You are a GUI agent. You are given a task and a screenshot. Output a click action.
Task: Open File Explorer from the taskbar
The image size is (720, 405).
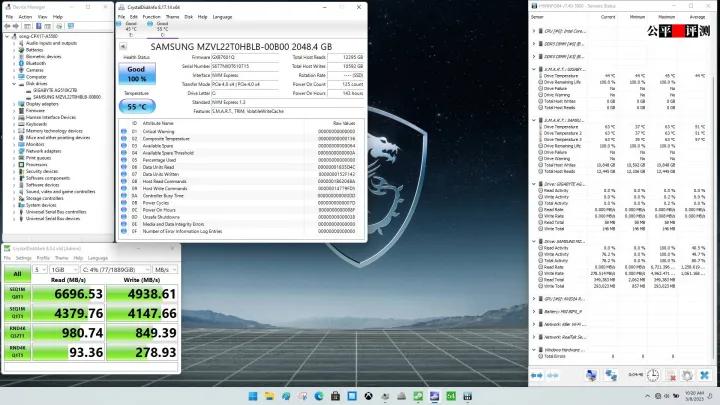pos(270,396)
